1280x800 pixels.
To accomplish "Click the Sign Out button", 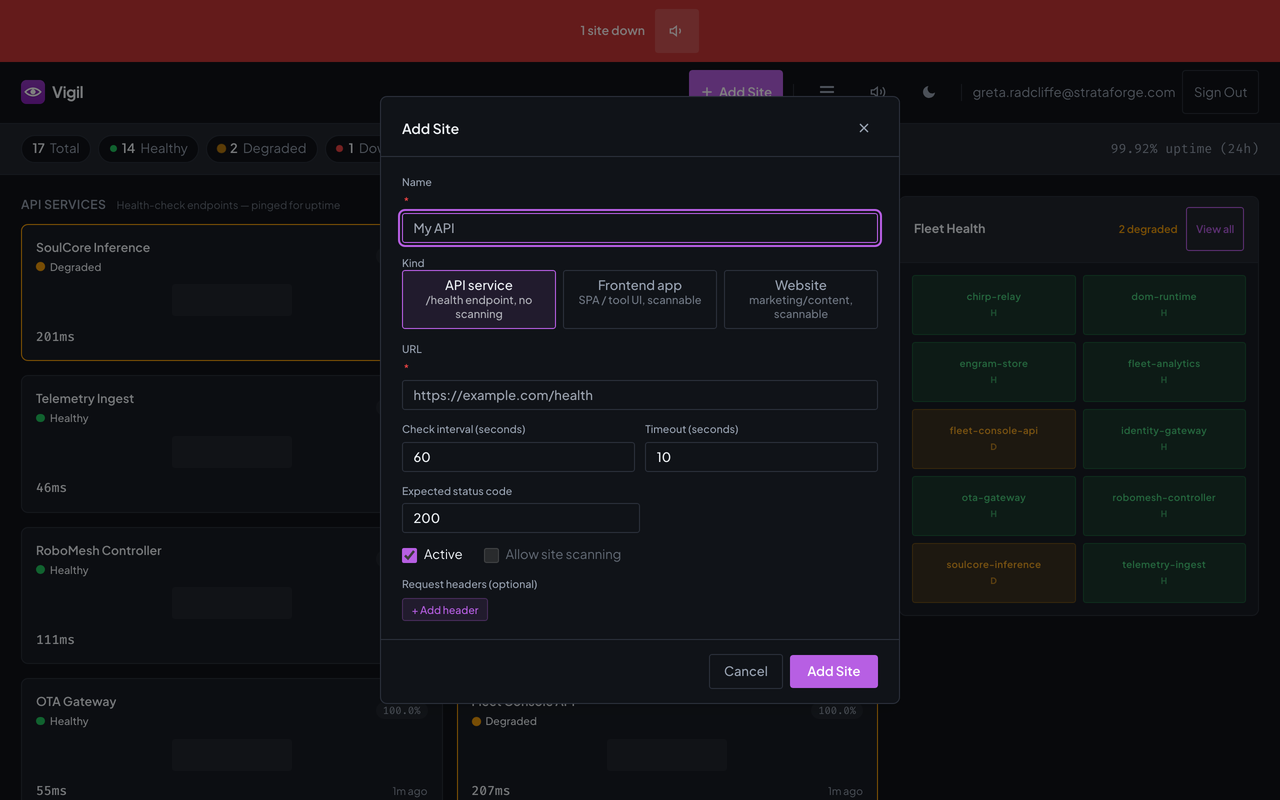I will click(x=1221, y=92).
